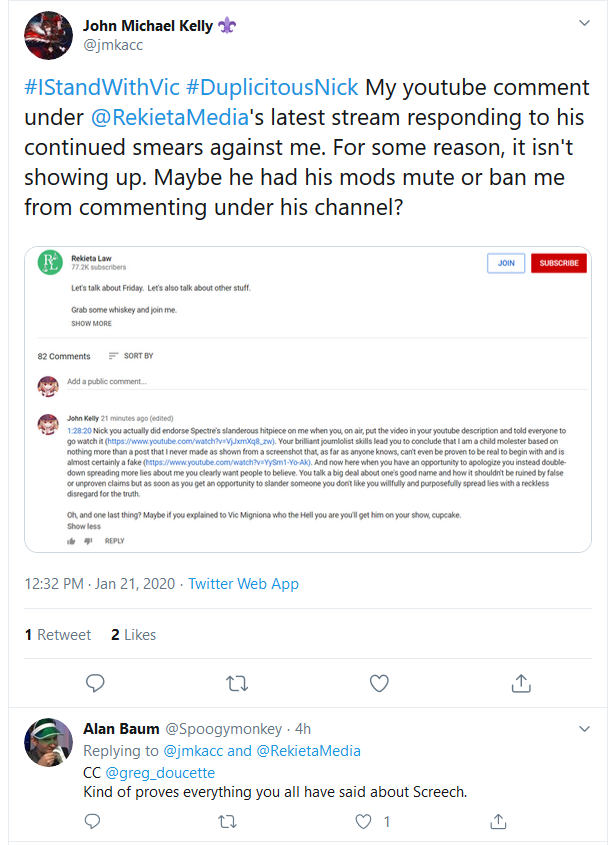Open the #DuplicitousNick hashtag
610x845 pixels.
[272, 87]
